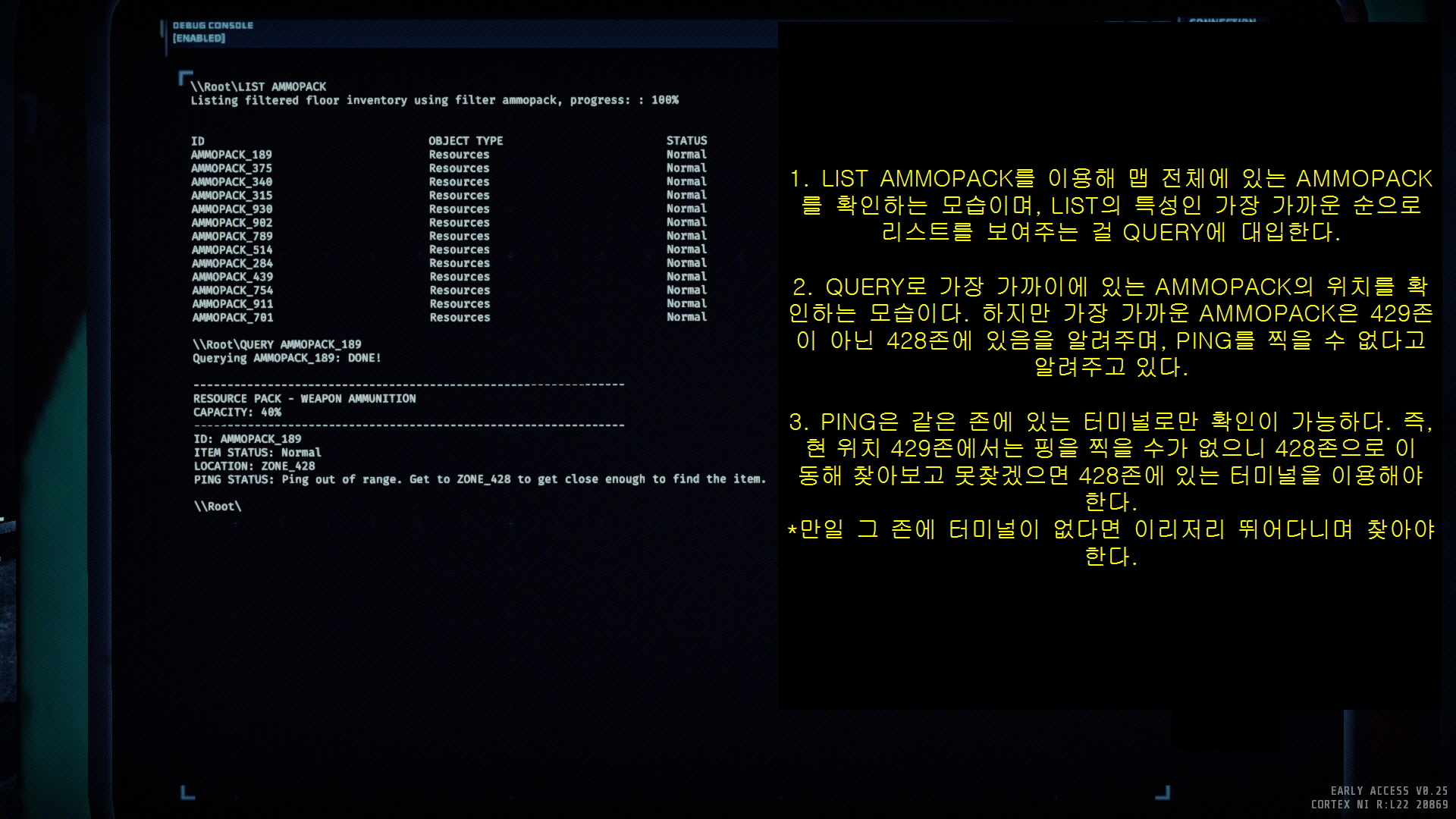Click the CAPACITY: 40% readout
Screen dimensions: 1456x819
pos(237,413)
